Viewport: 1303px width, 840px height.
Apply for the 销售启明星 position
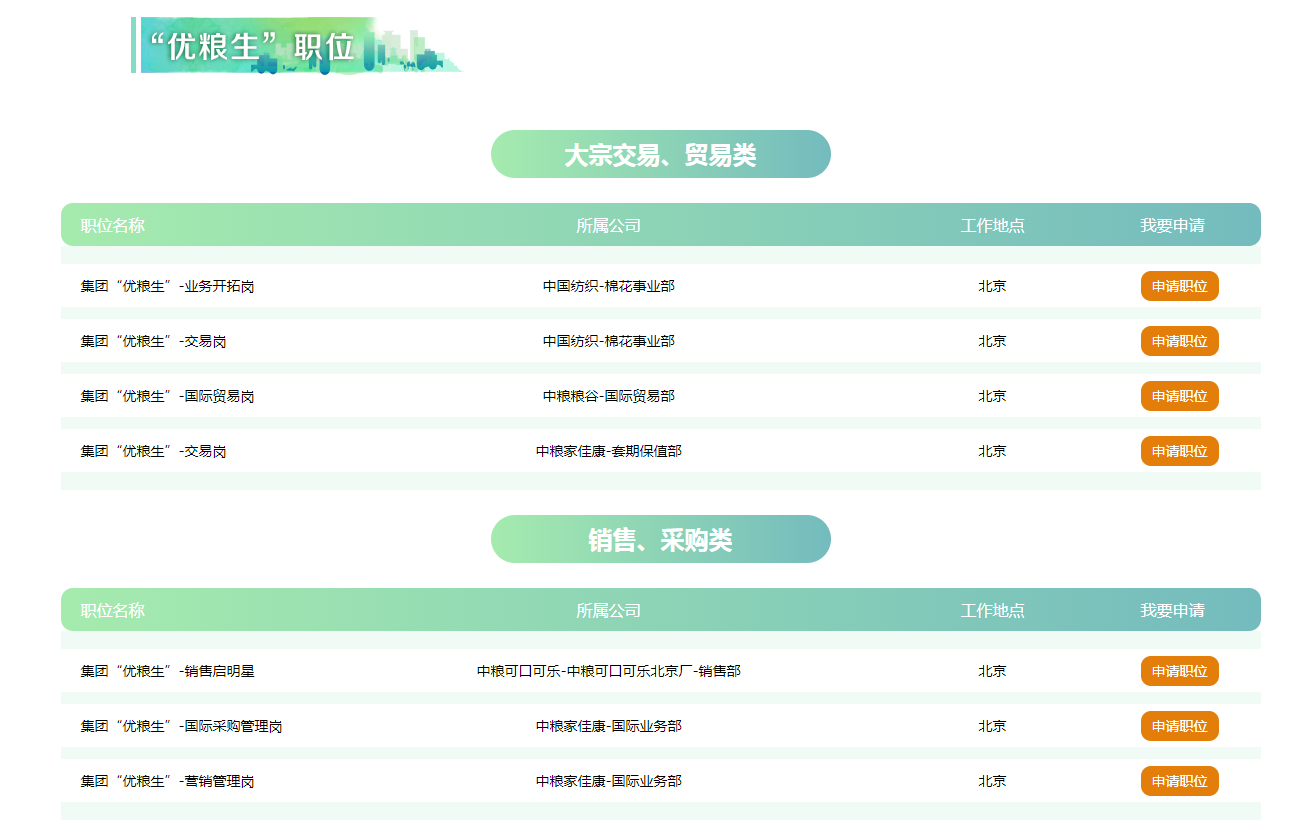click(1179, 671)
